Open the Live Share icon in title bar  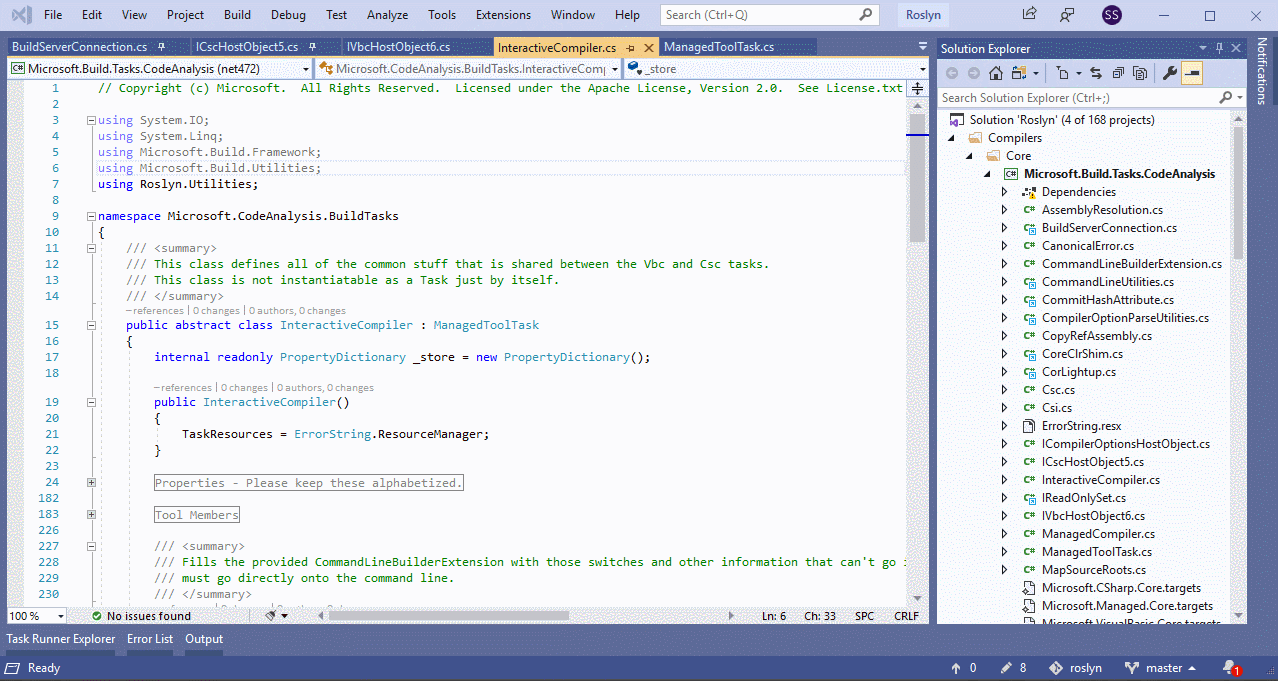[x=1029, y=15]
